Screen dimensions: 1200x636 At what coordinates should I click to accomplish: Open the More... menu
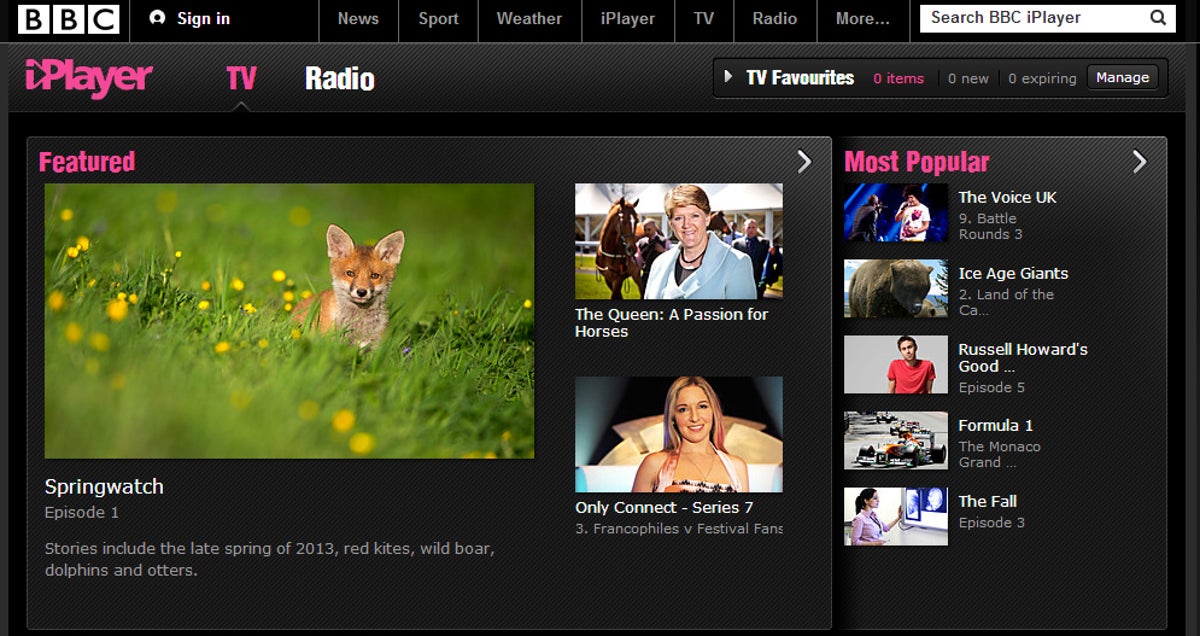coord(862,19)
